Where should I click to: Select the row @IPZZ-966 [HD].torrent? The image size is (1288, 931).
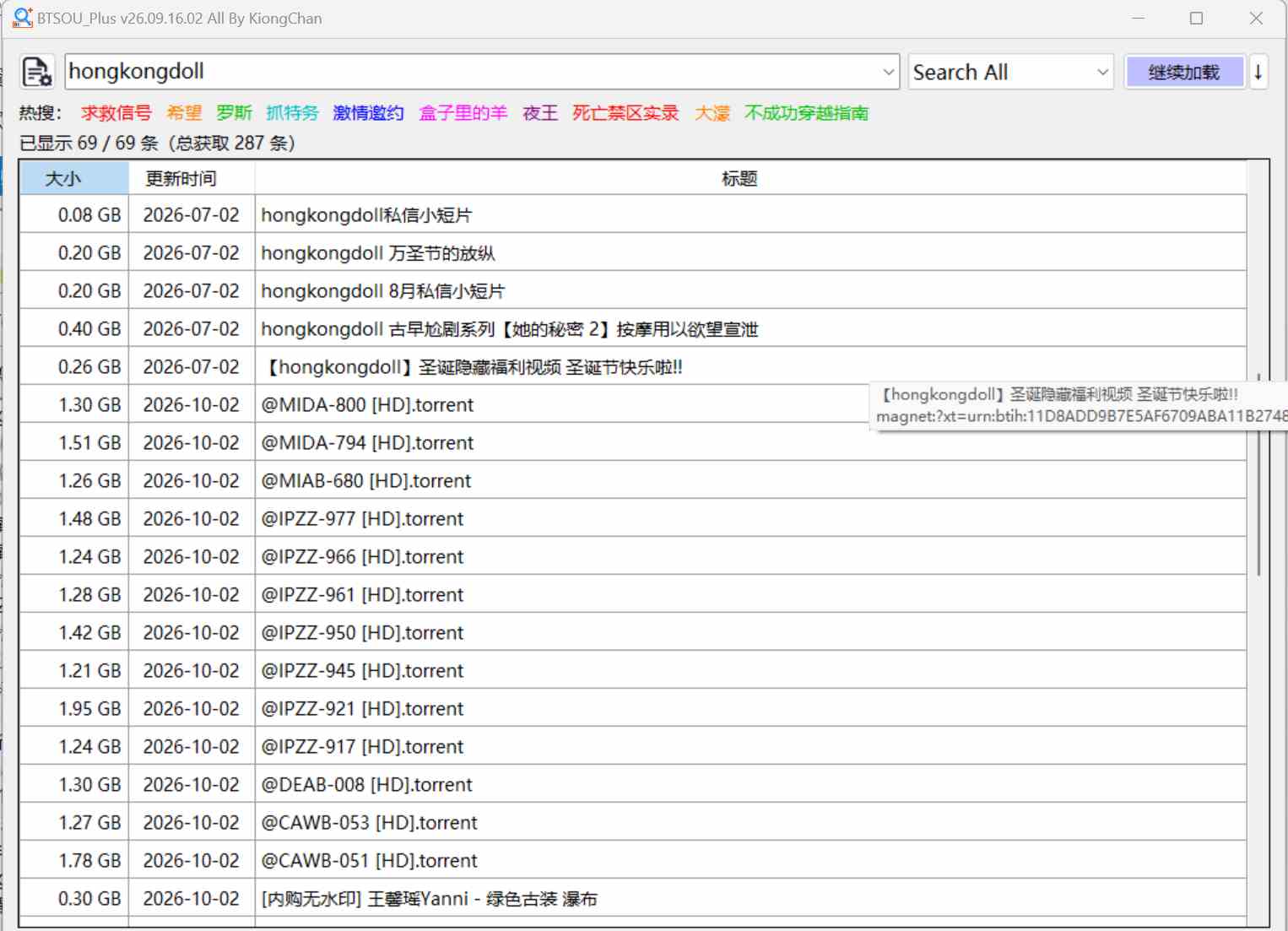(633, 557)
